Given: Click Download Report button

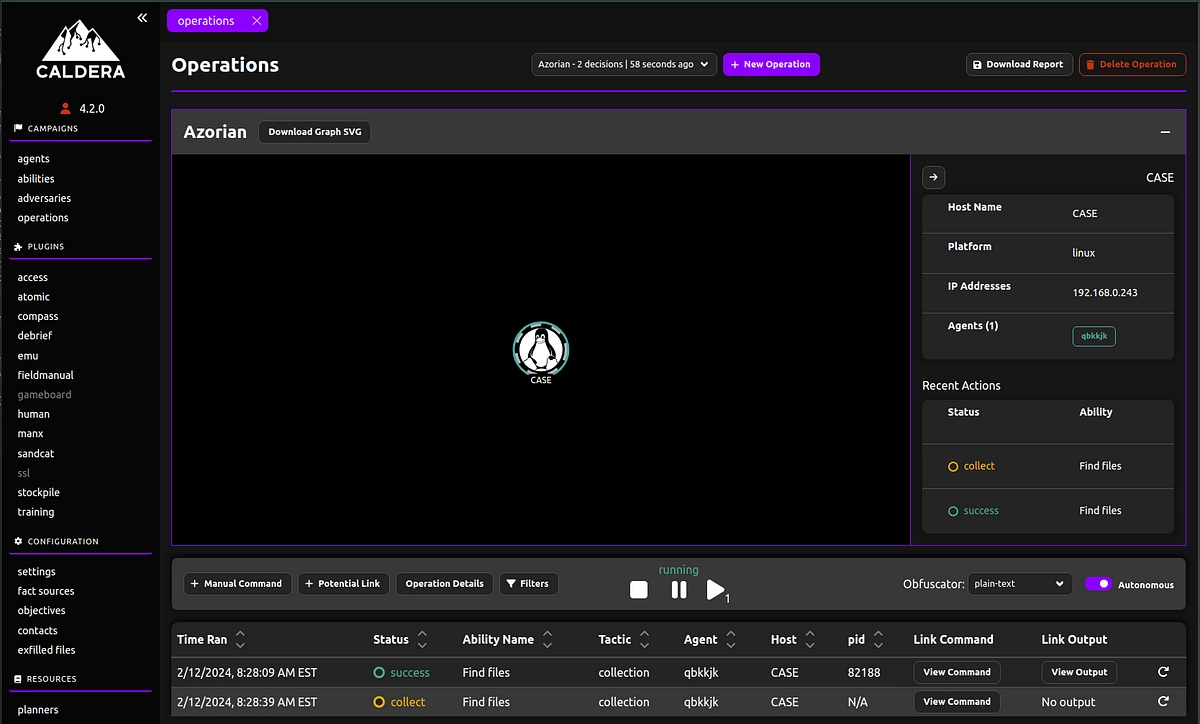Looking at the screenshot, I should (1019, 64).
